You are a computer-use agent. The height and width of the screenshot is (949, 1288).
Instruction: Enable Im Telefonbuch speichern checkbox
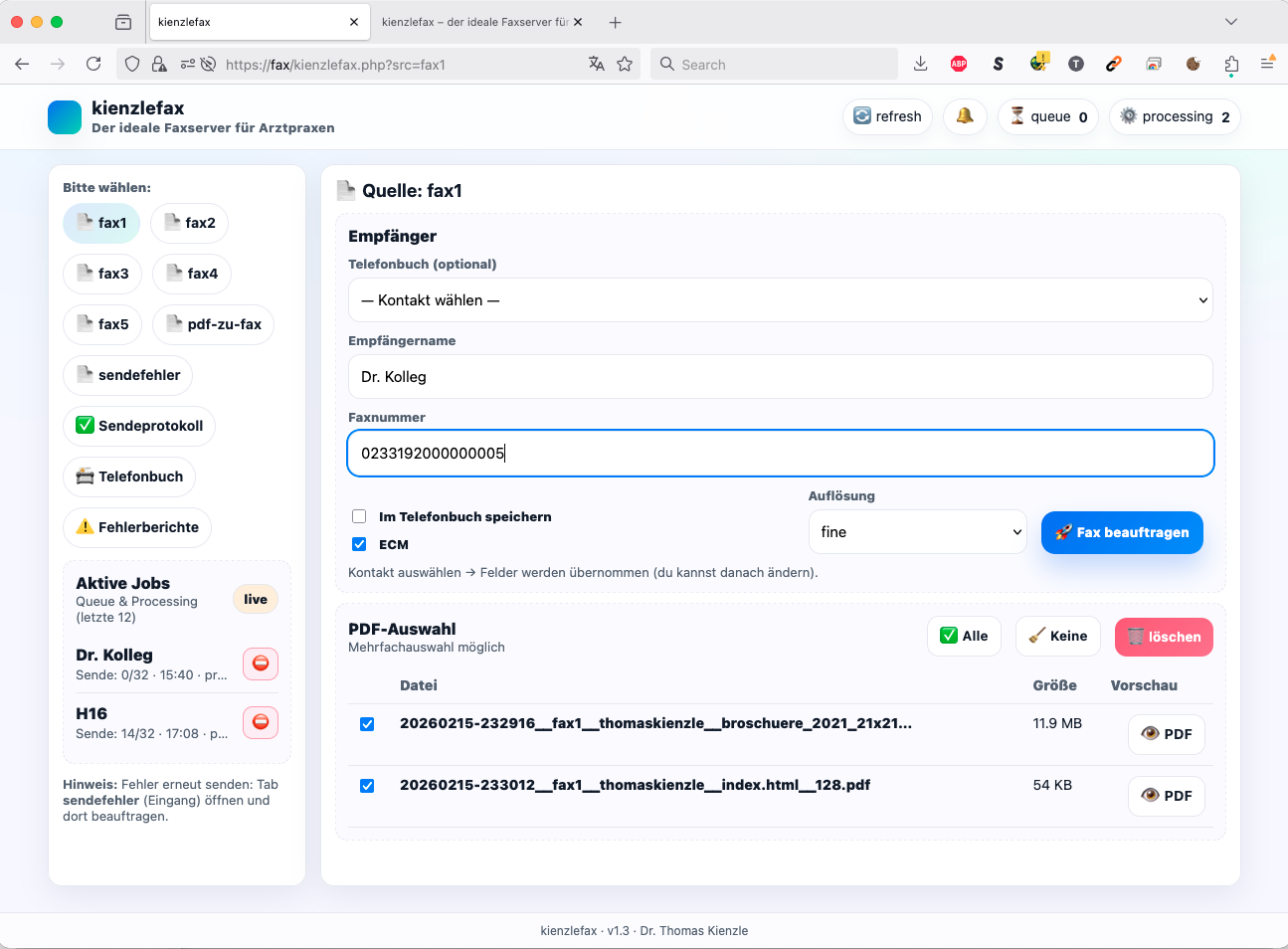(359, 516)
